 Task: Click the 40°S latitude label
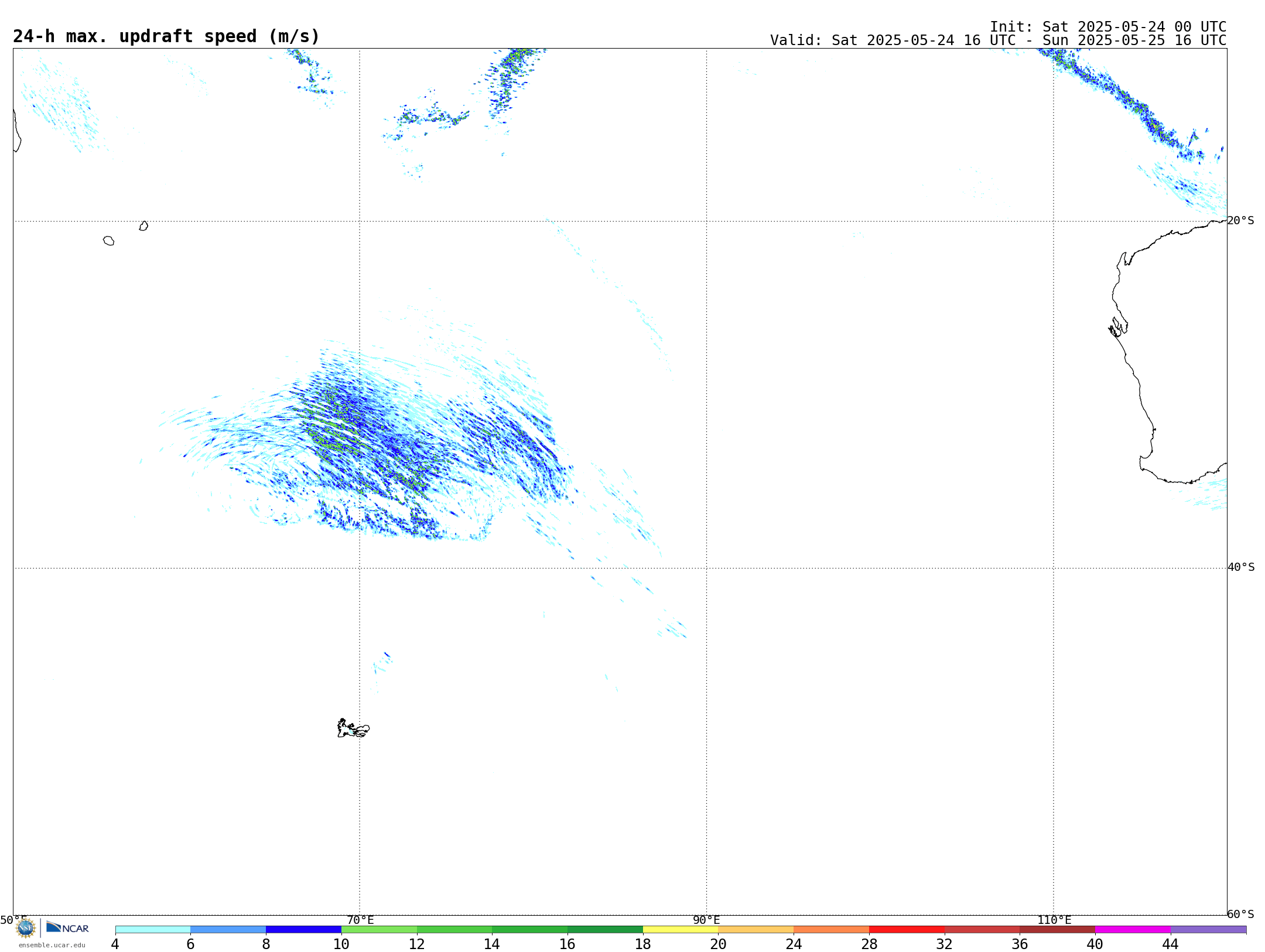tap(1241, 567)
